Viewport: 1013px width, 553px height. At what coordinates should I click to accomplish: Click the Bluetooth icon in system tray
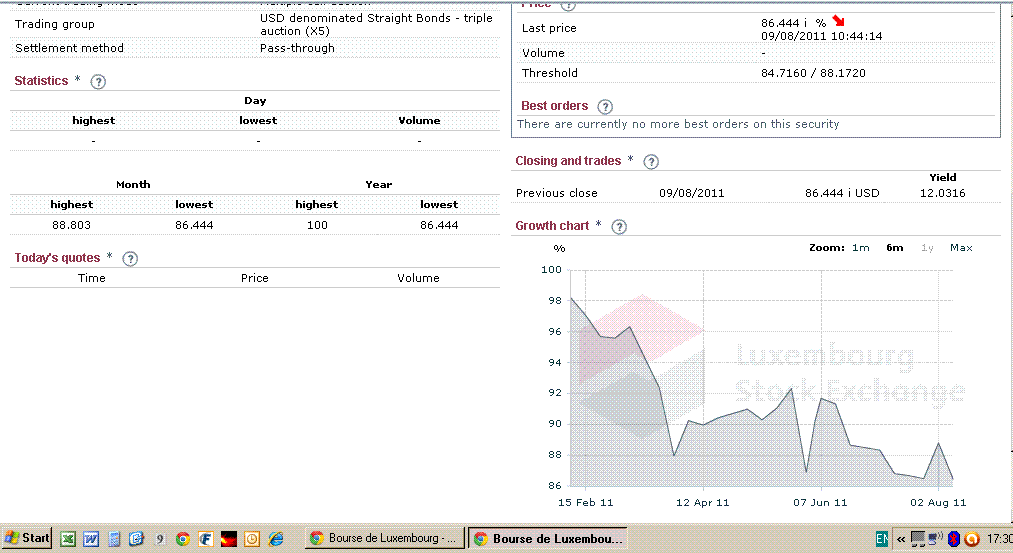coord(953,539)
